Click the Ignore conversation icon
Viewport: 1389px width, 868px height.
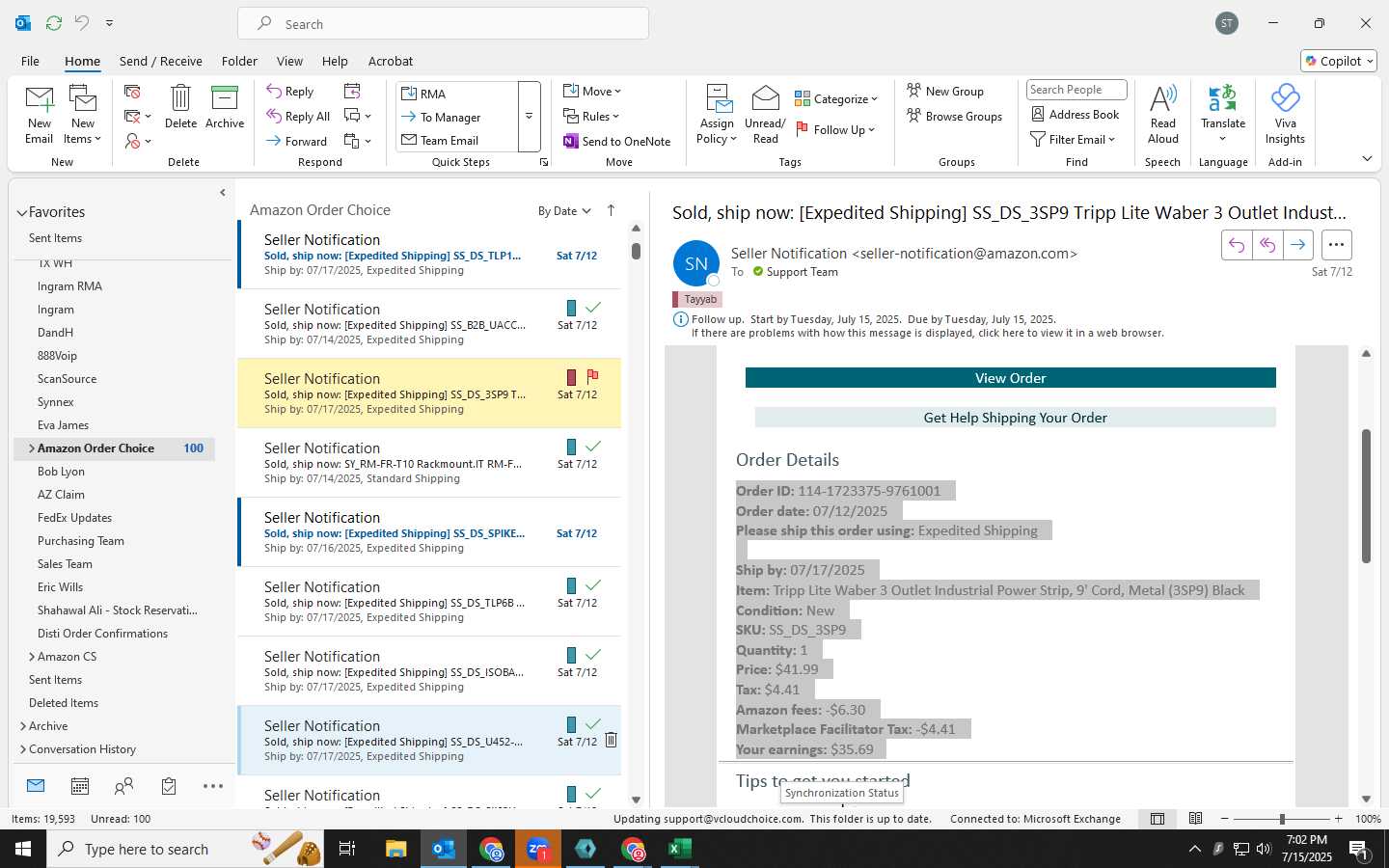(132, 92)
